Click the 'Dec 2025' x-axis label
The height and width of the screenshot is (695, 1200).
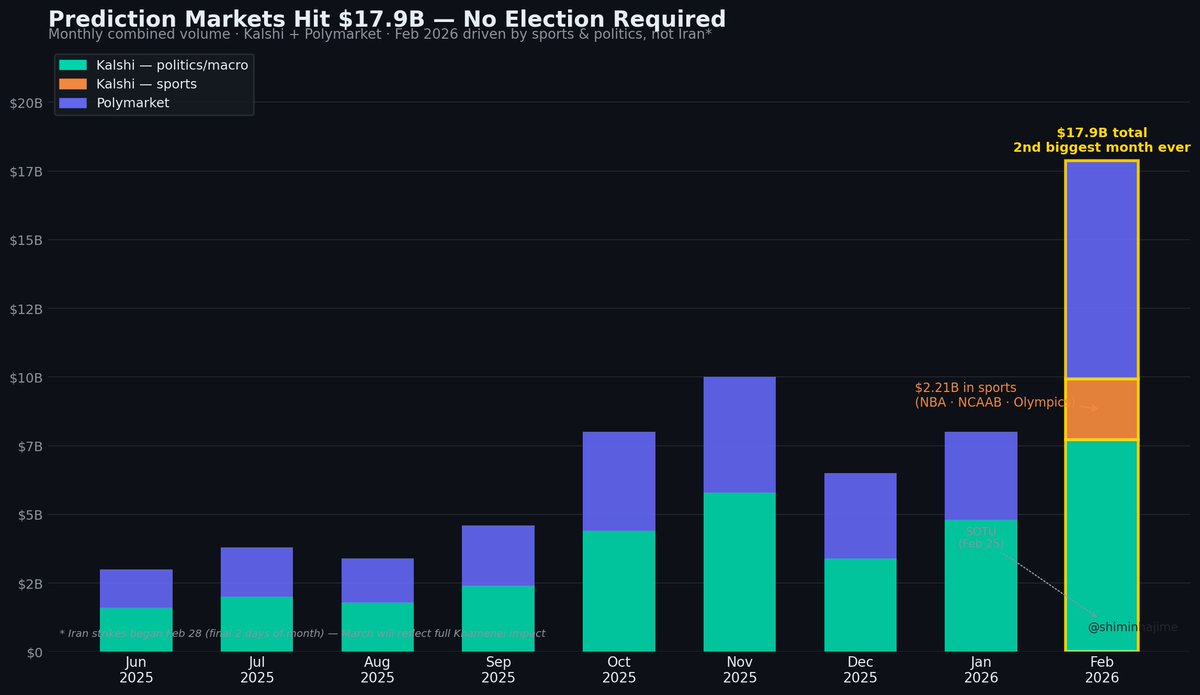pos(860,670)
